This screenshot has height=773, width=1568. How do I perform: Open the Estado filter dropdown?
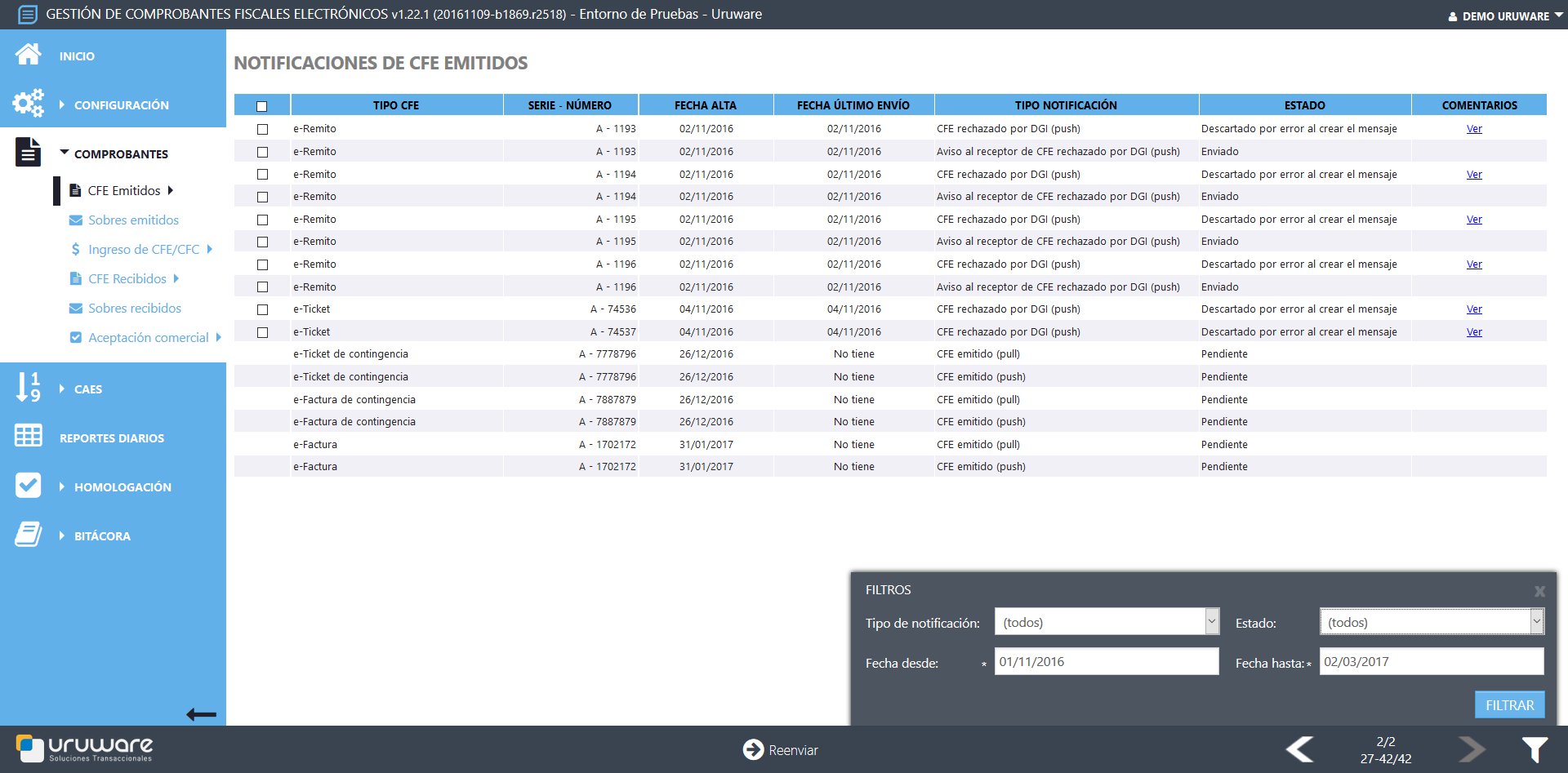(1431, 622)
